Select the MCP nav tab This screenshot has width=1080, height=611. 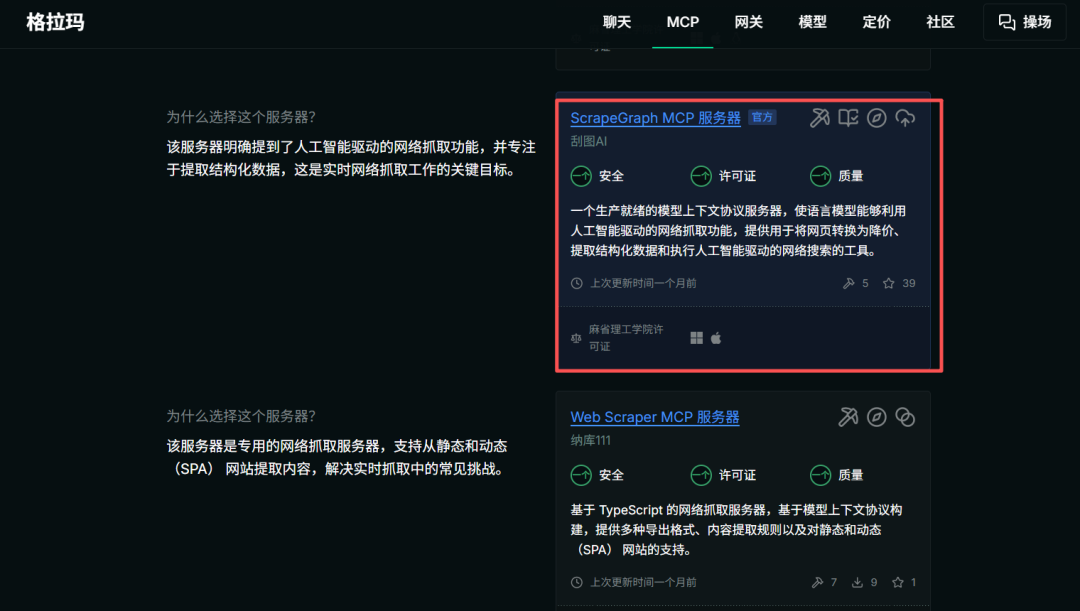tap(683, 22)
